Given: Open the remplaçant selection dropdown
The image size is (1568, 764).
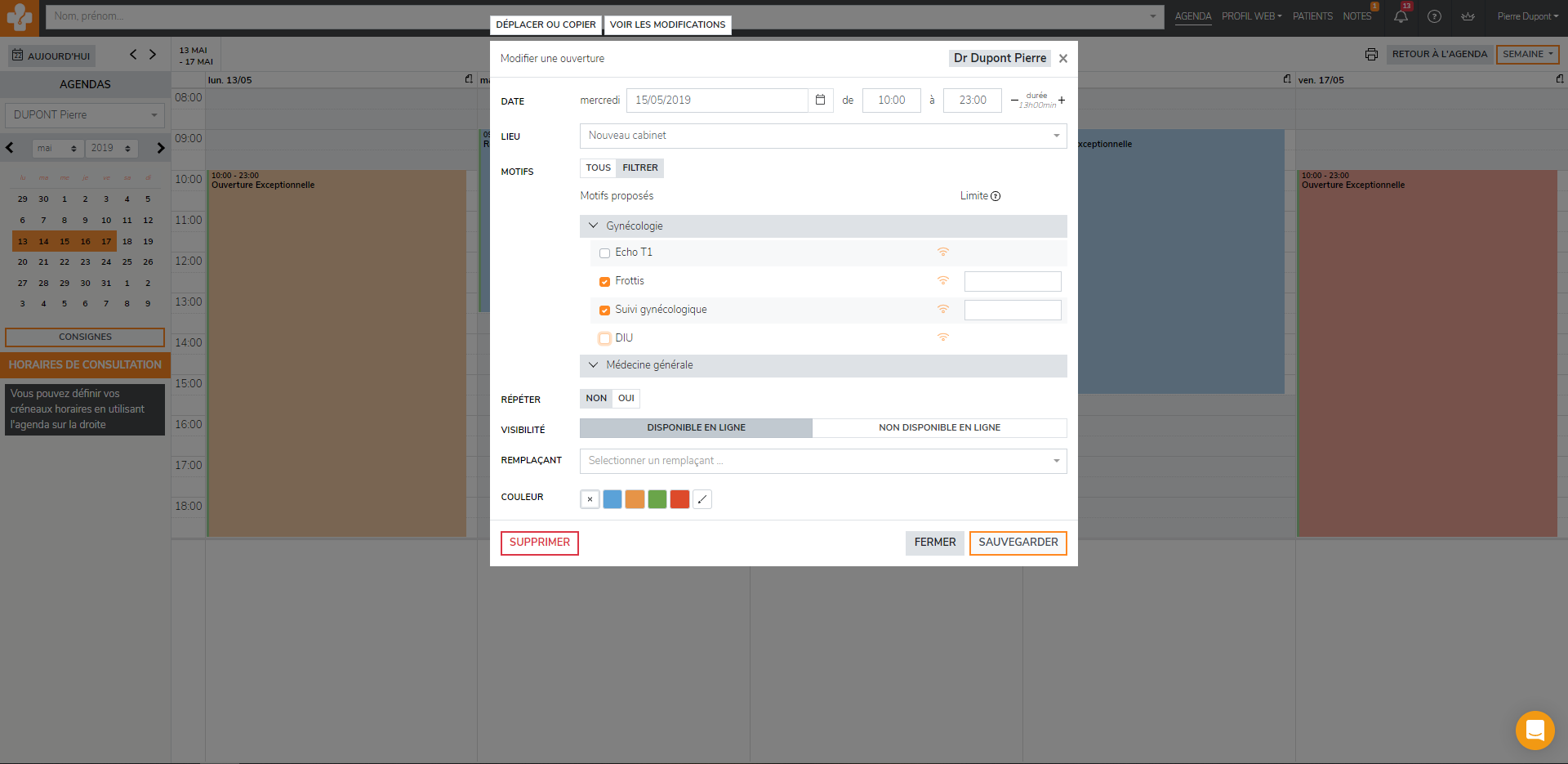Looking at the screenshot, I should point(822,461).
